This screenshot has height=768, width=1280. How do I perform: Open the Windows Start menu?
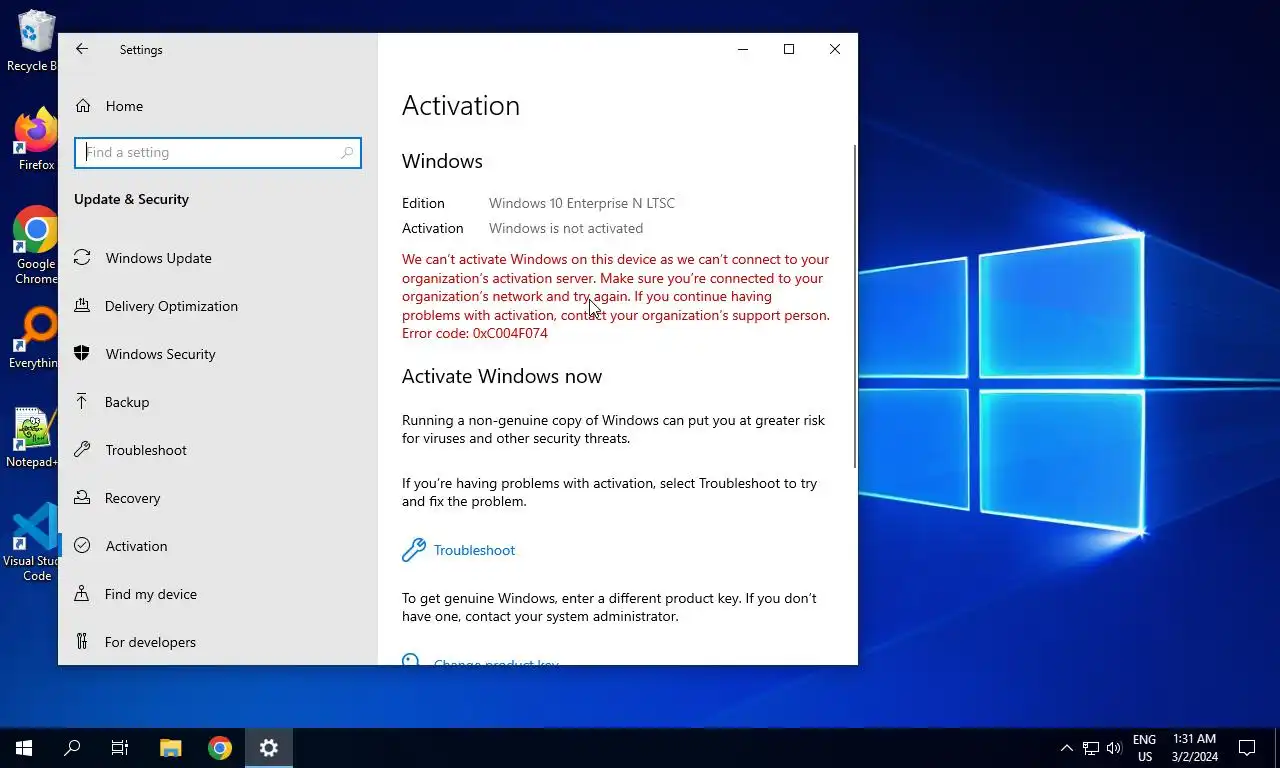[x=24, y=748]
